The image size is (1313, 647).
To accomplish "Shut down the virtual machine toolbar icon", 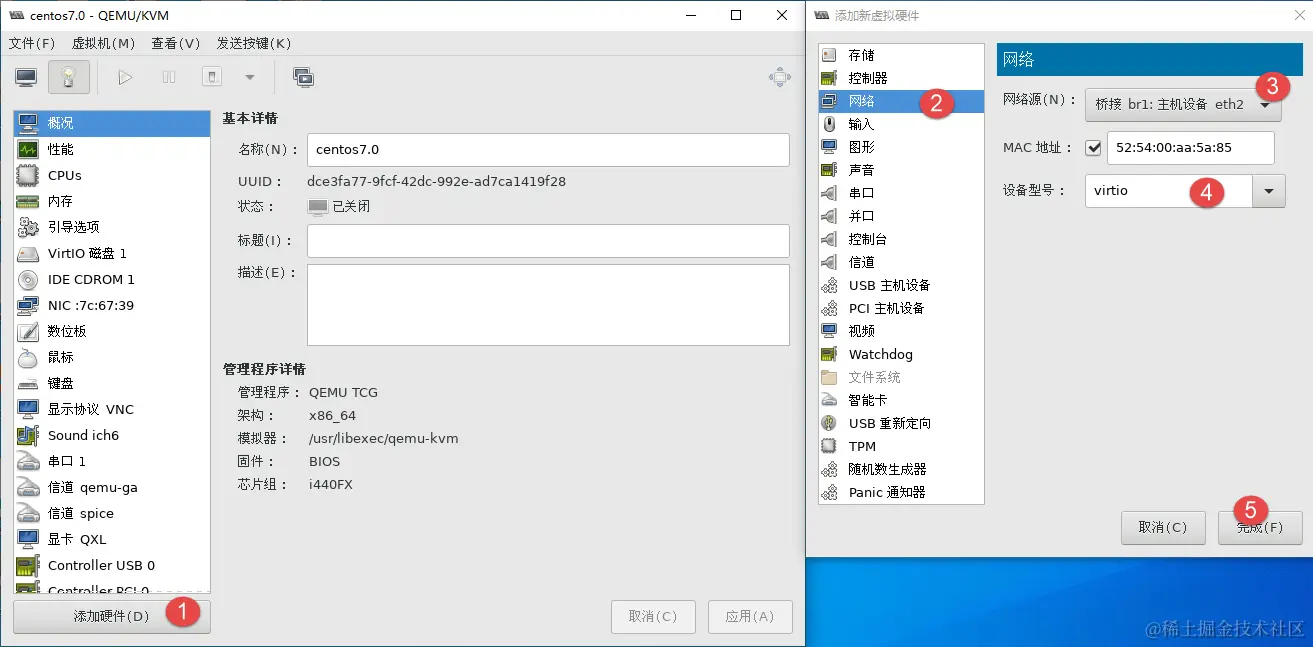I will 212,77.
